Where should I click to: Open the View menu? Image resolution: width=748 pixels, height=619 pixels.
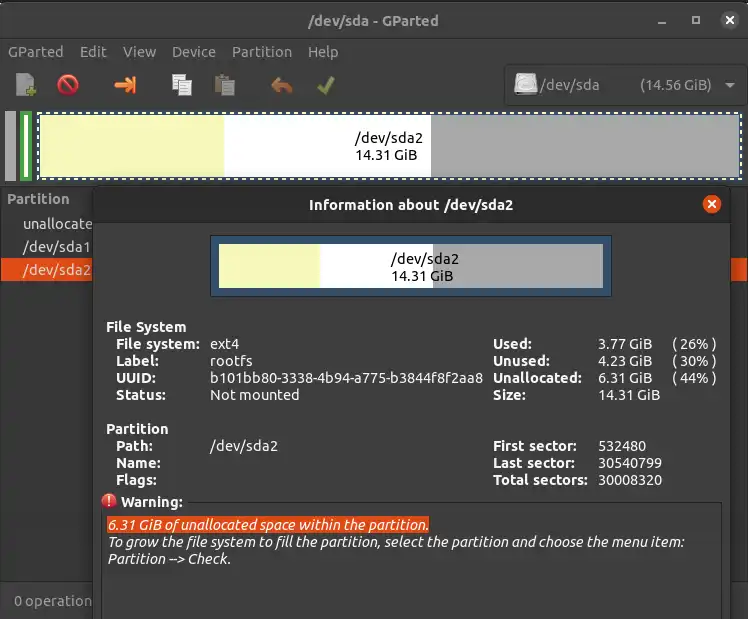click(139, 52)
